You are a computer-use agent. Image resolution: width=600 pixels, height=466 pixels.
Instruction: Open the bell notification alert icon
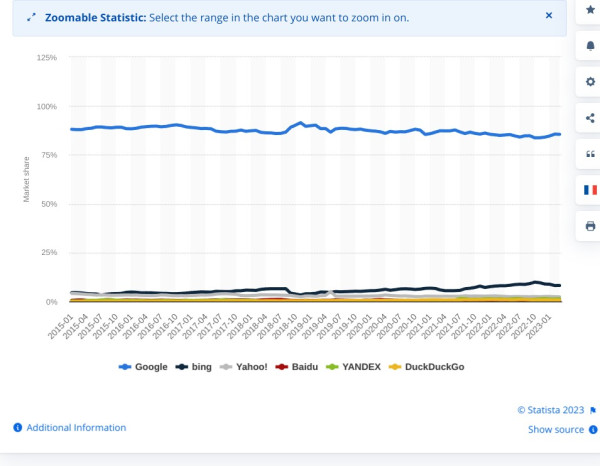[590, 46]
